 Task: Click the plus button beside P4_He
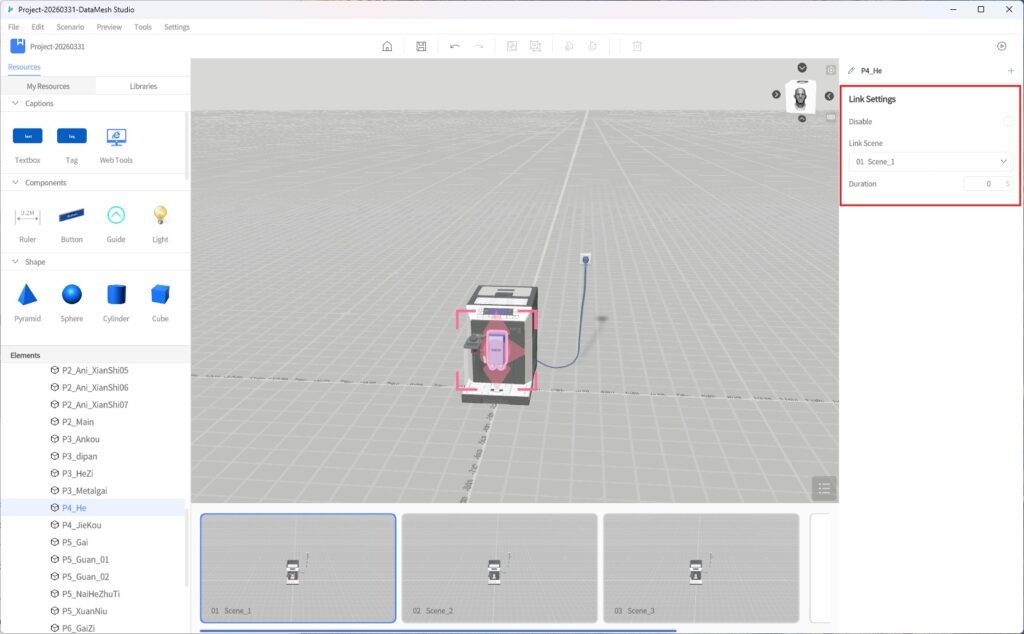click(x=1011, y=71)
